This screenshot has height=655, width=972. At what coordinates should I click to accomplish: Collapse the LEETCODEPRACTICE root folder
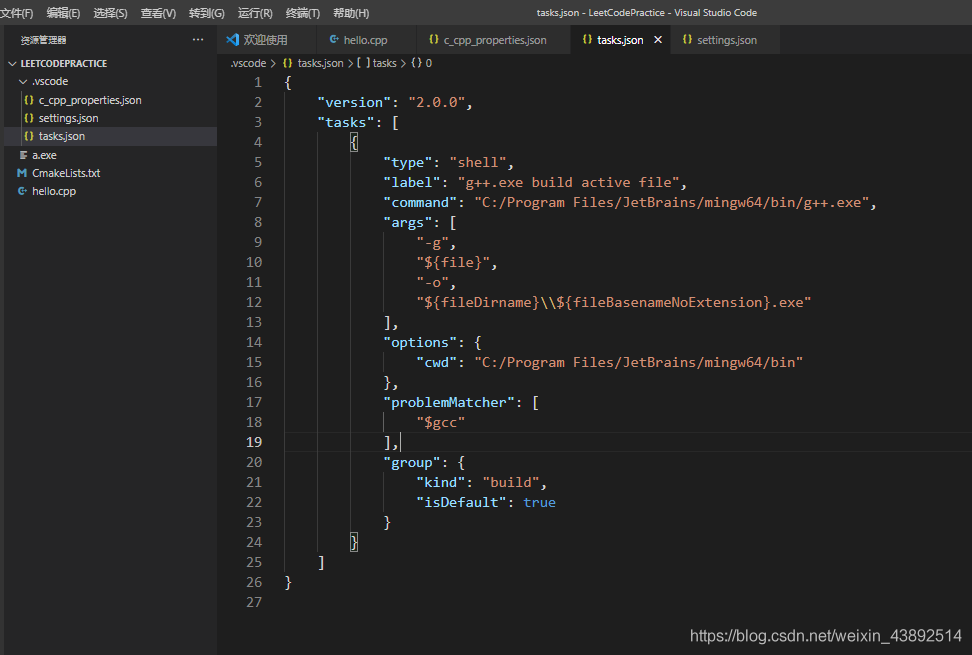tap(12, 63)
